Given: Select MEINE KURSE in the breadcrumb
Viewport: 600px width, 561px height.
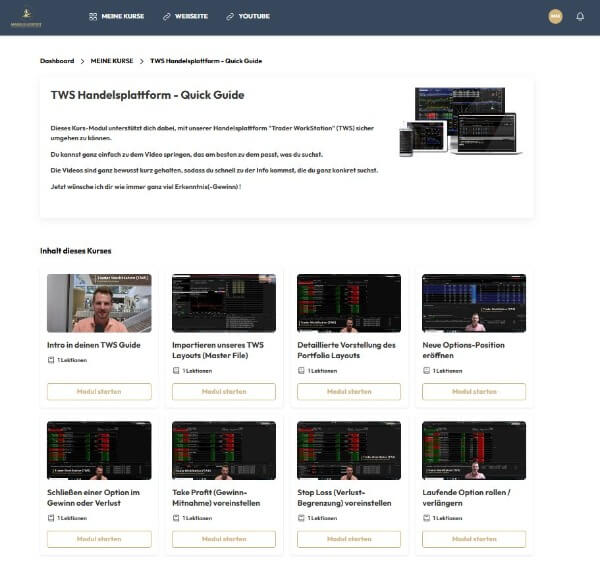Looking at the screenshot, I should pos(111,61).
